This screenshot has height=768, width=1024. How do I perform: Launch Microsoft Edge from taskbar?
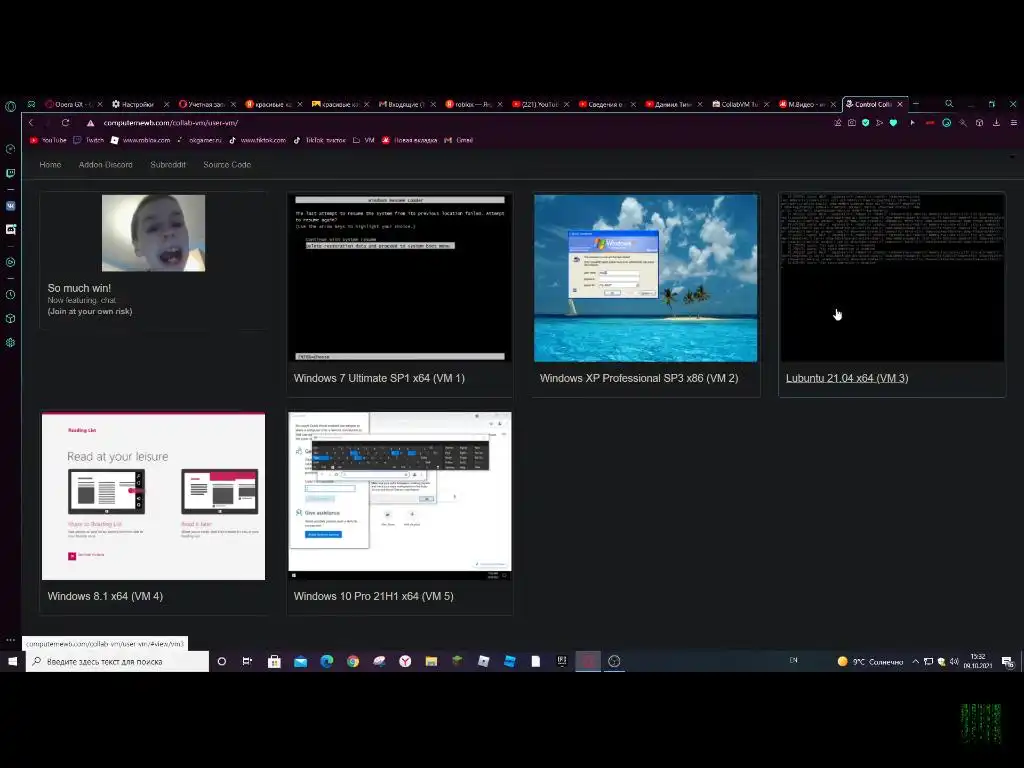327,662
